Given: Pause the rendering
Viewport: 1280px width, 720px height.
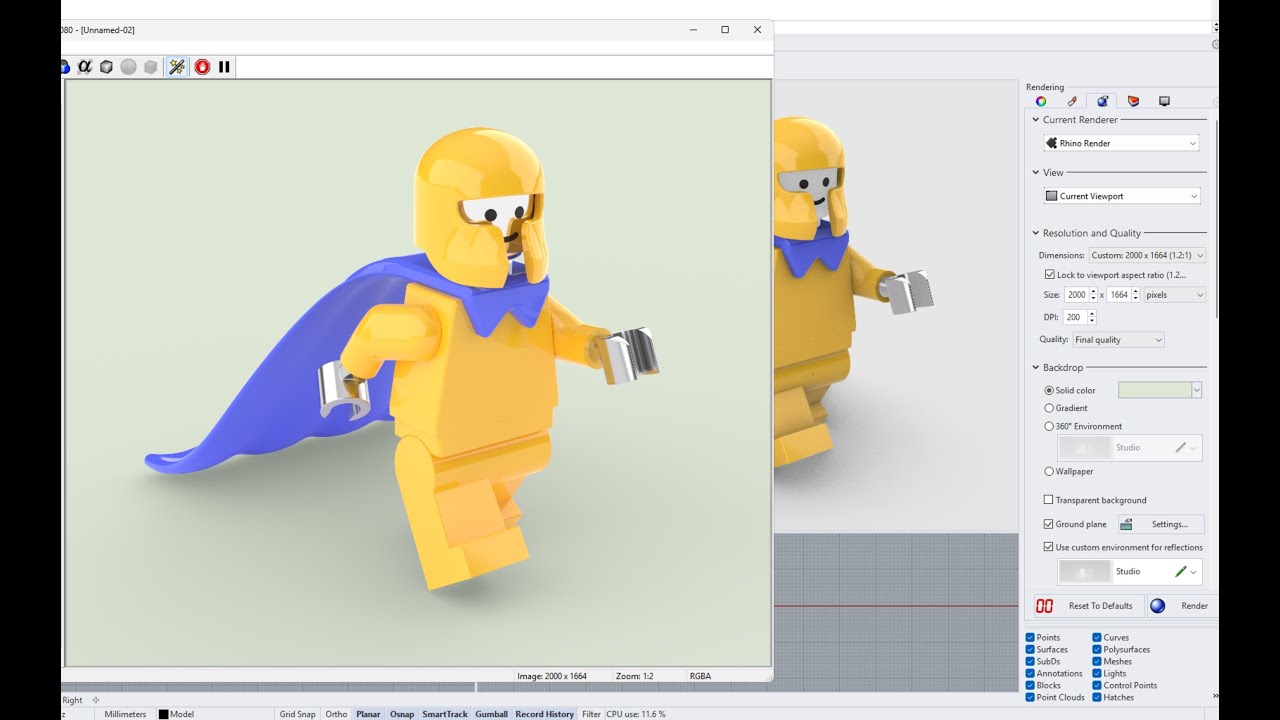Looking at the screenshot, I should pyautogui.click(x=224, y=67).
